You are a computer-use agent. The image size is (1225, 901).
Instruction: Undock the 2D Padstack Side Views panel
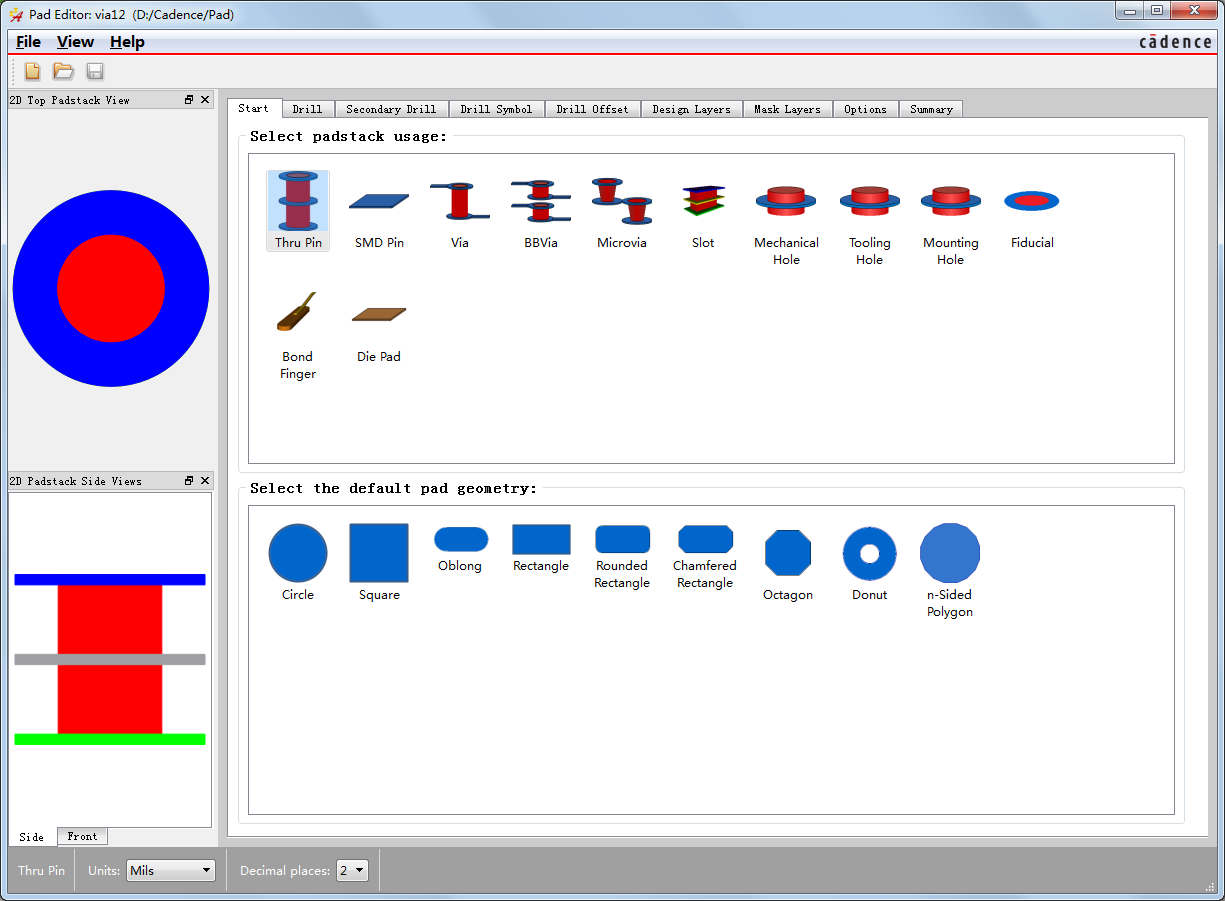[x=189, y=481]
